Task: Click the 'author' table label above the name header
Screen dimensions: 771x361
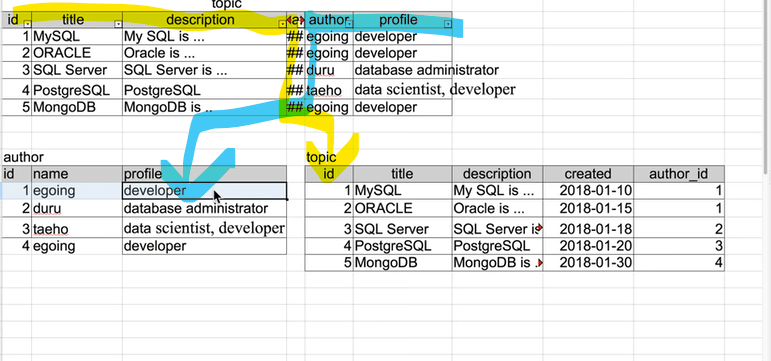Action: [23, 157]
